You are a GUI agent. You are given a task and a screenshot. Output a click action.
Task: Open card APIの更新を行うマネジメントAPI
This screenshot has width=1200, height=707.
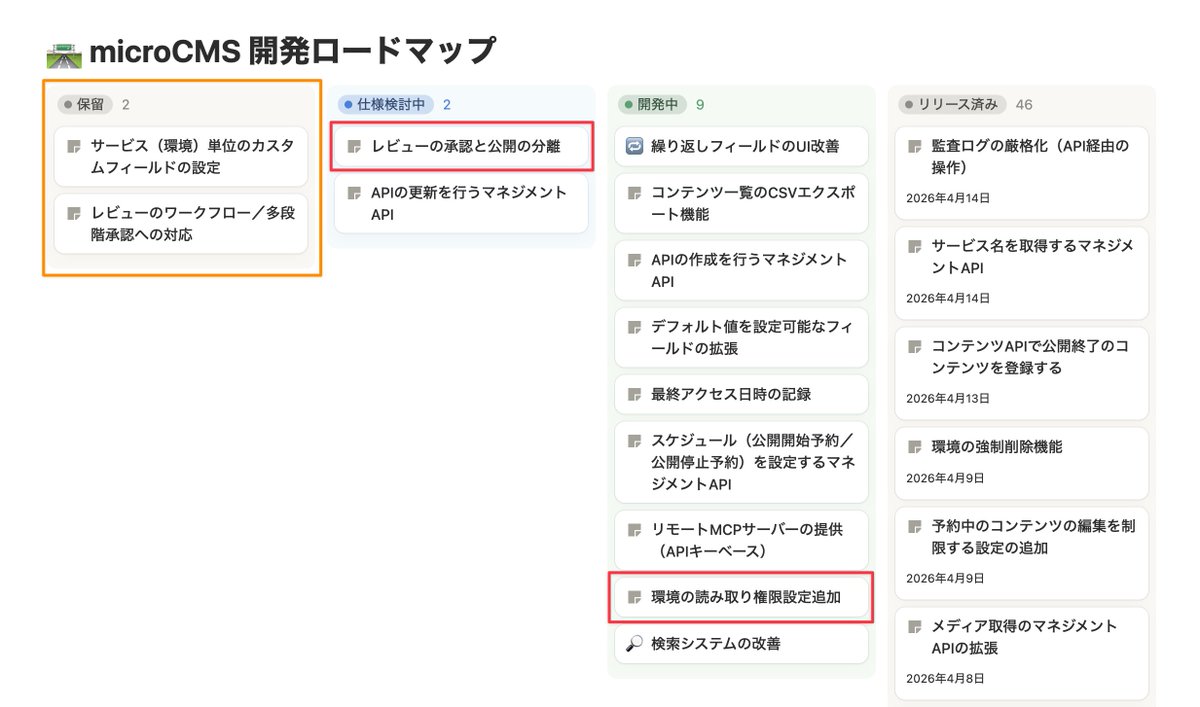click(461, 203)
